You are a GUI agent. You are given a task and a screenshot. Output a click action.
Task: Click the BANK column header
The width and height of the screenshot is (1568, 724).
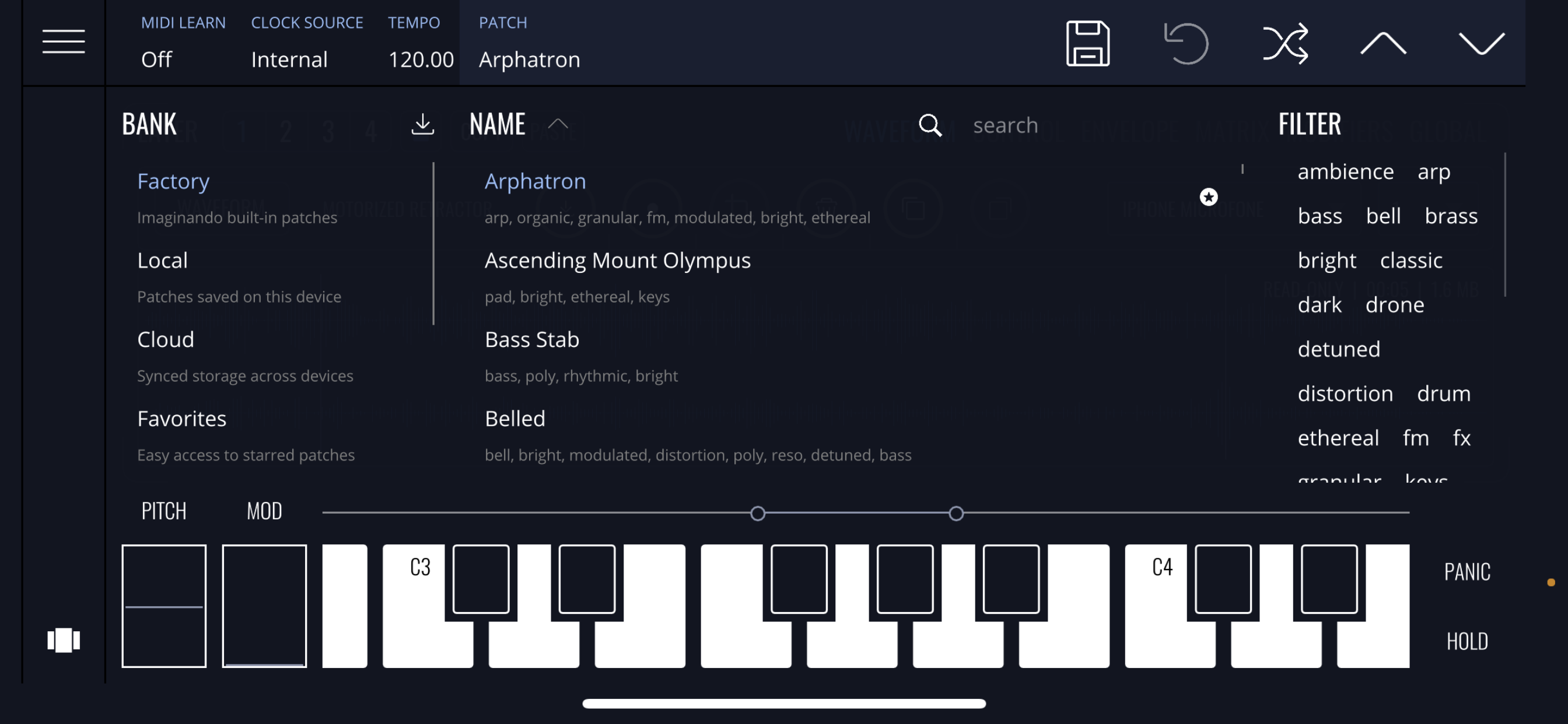[x=149, y=124]
